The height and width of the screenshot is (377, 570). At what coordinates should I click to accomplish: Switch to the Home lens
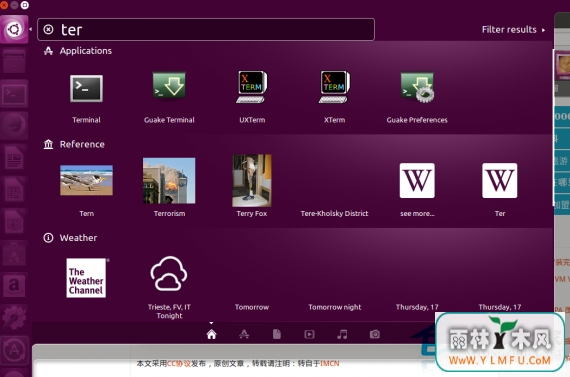212,334
